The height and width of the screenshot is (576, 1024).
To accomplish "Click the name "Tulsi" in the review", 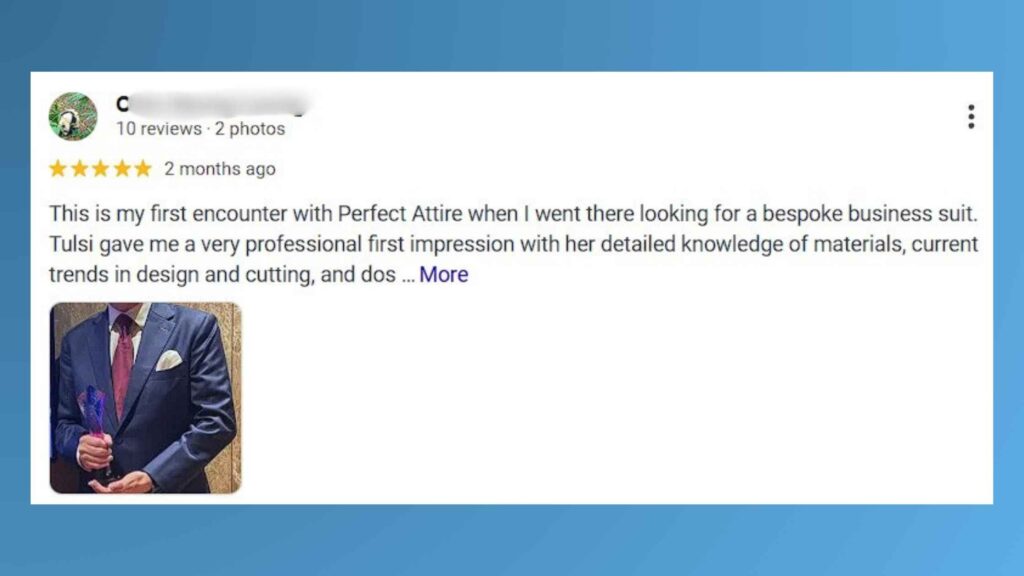I will point(69,245).
